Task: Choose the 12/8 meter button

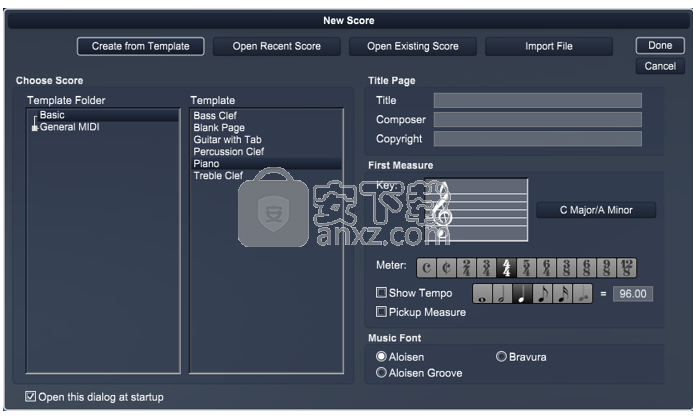Action: pyautogui.click(x=626, y=268)
